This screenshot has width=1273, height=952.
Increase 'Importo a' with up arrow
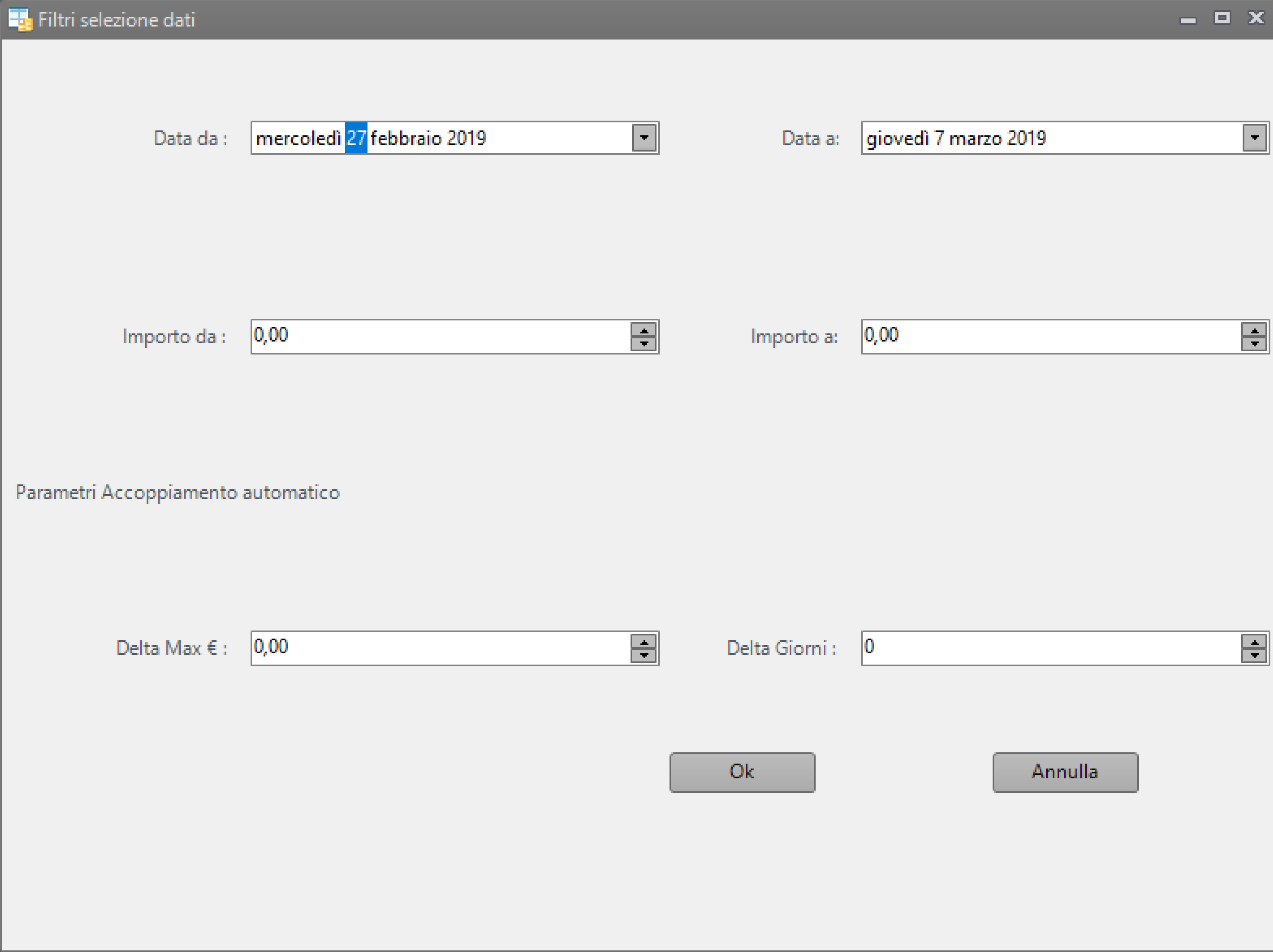coord(1254,330)
